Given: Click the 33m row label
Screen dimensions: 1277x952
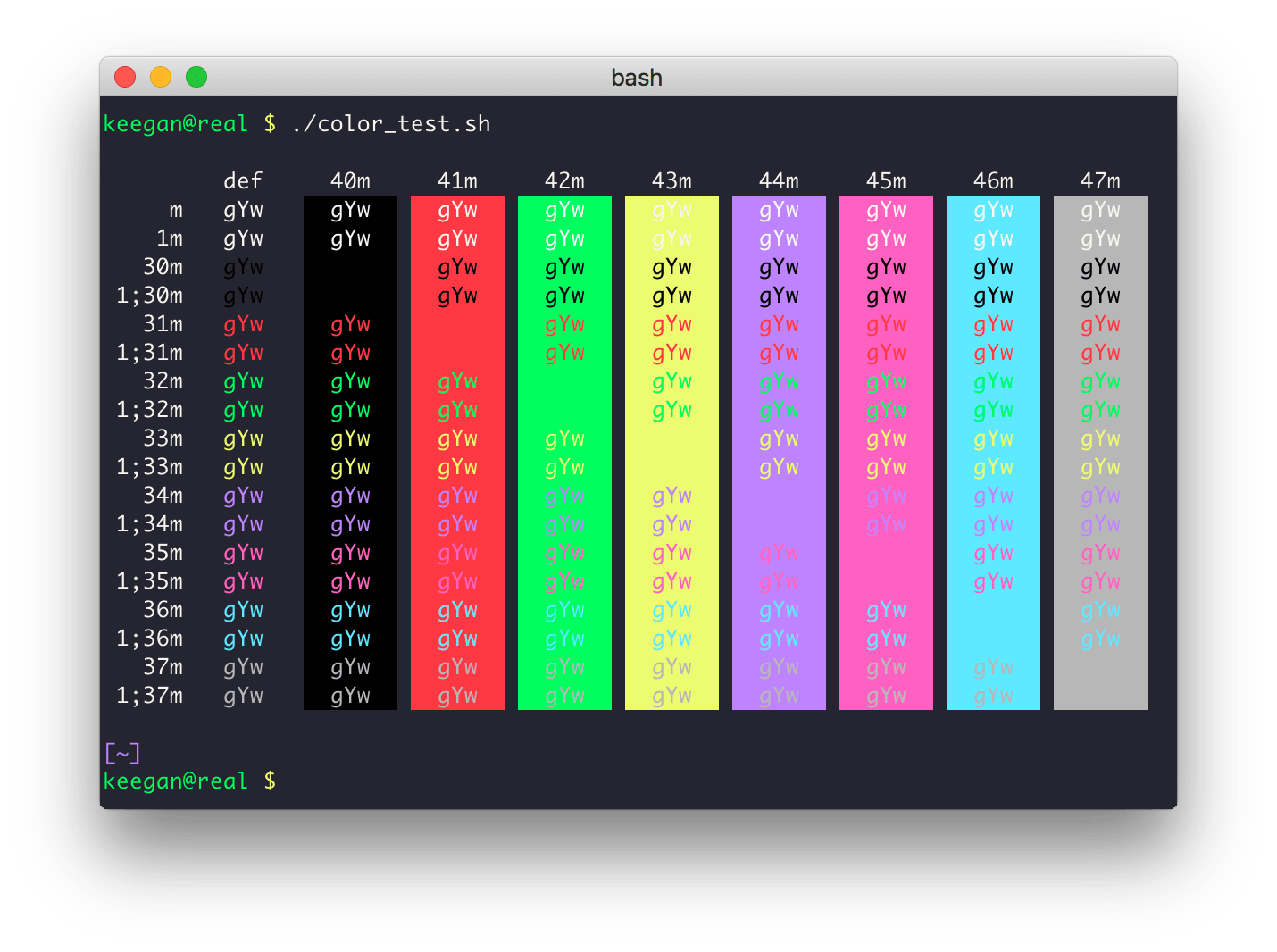Looking at the screenshot, I should [x=163, y=438].
